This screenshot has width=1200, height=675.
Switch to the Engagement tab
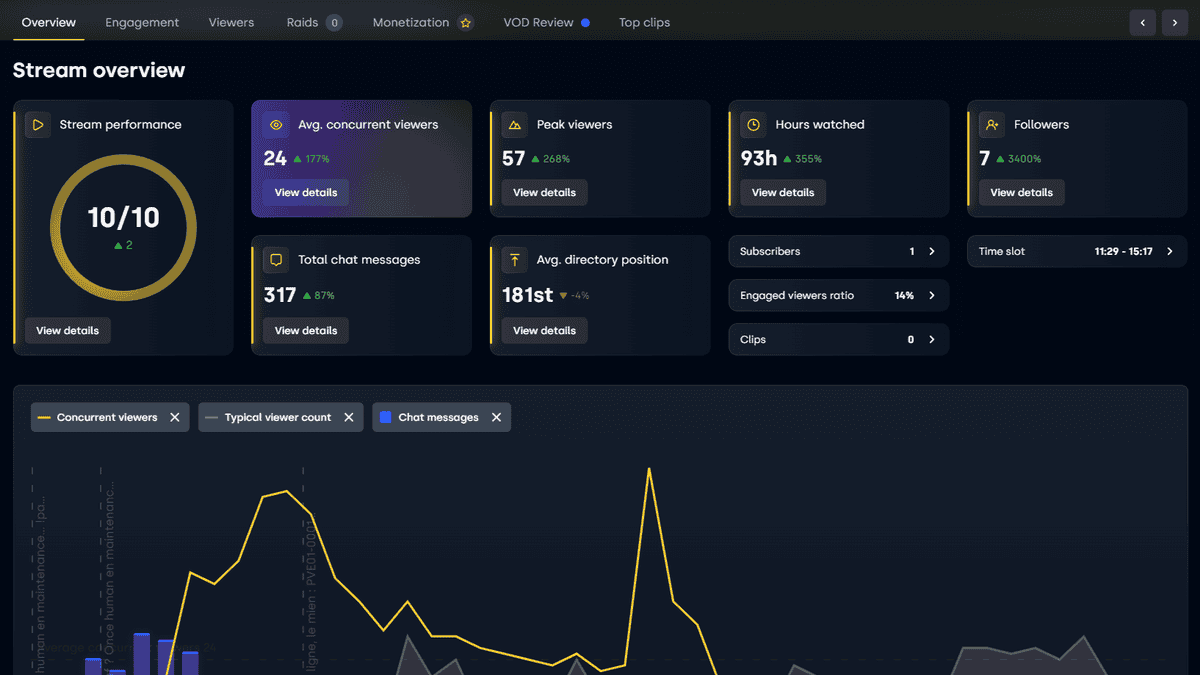pyautogui.click(x=142, y=22)
